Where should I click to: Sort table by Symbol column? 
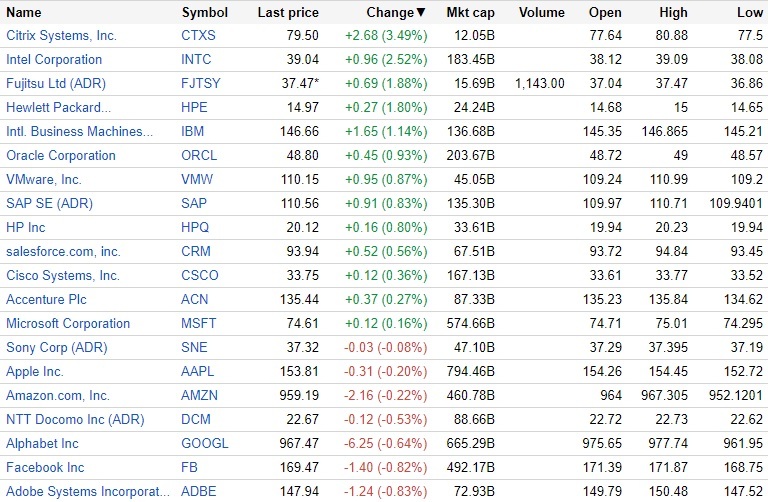tap(205, 13)
